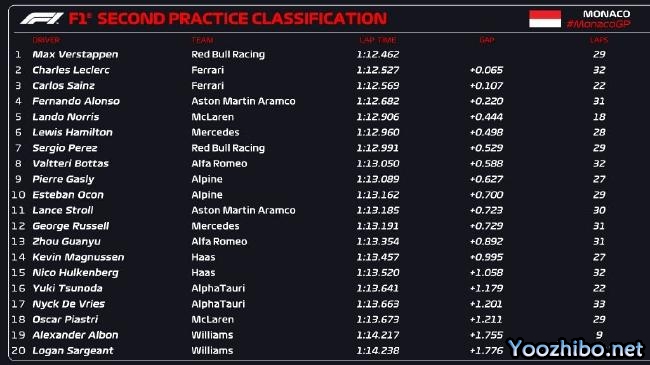Click the DRIVER column header

point(46,40)
